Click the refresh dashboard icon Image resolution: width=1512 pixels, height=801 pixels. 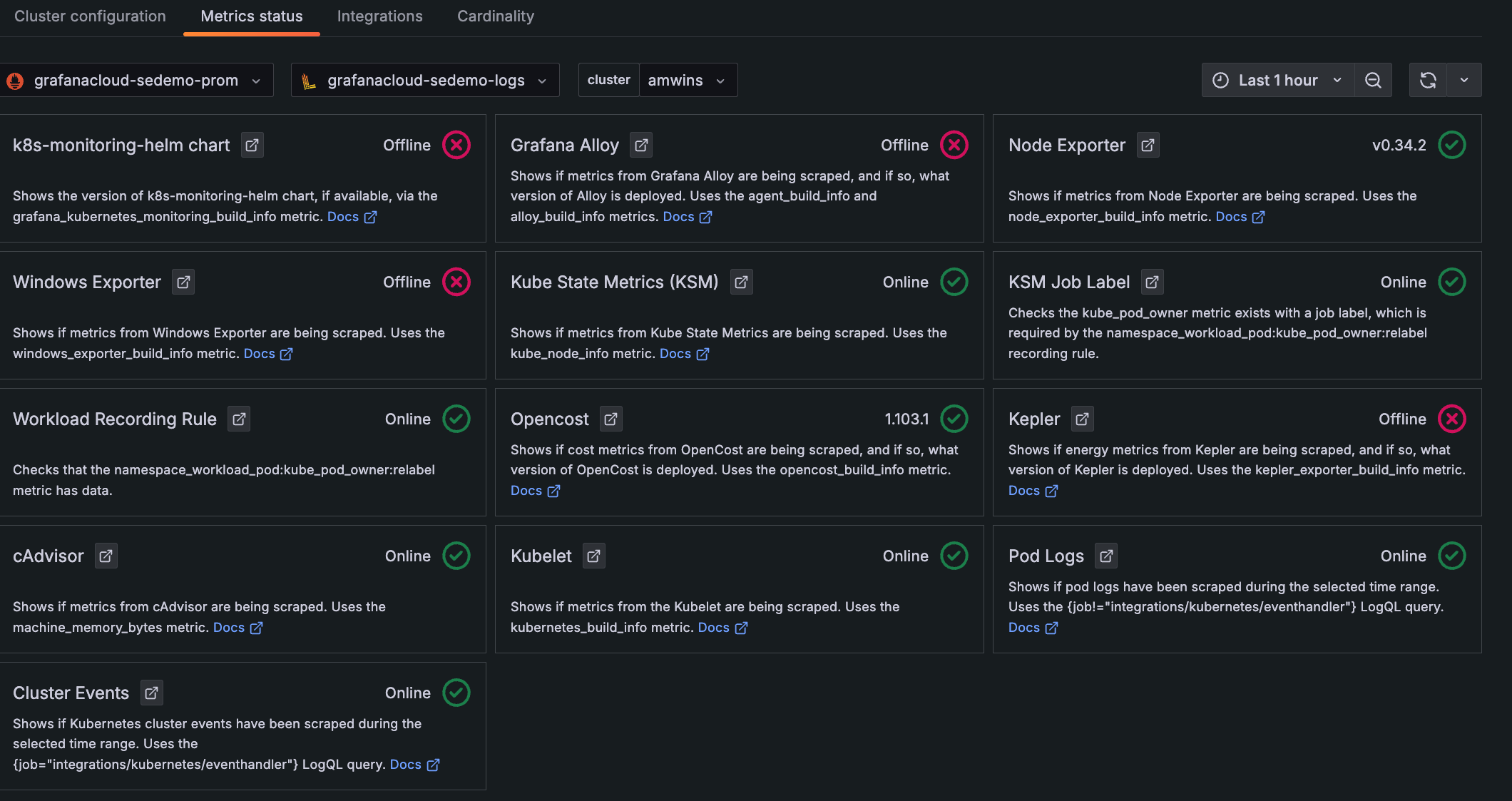click(1428, 80)
